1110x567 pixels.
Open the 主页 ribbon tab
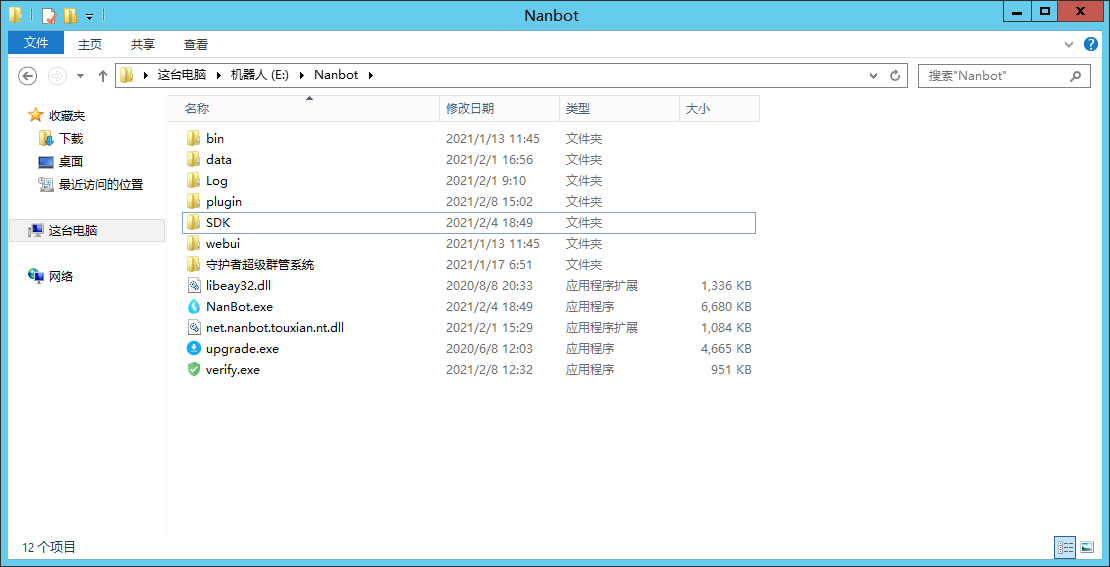(90, 45)
